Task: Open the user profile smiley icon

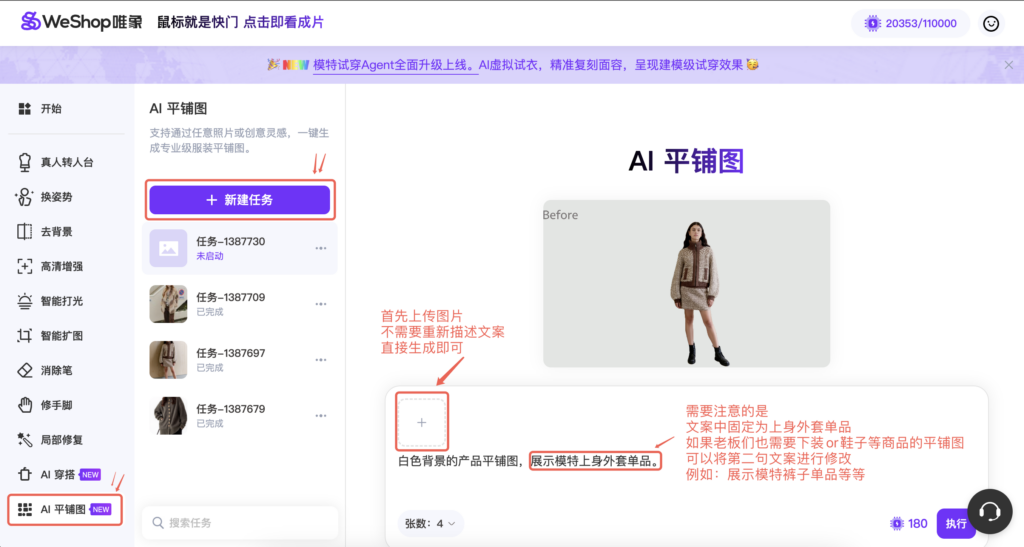Action: pyautogui.click(x=991, y=23)
